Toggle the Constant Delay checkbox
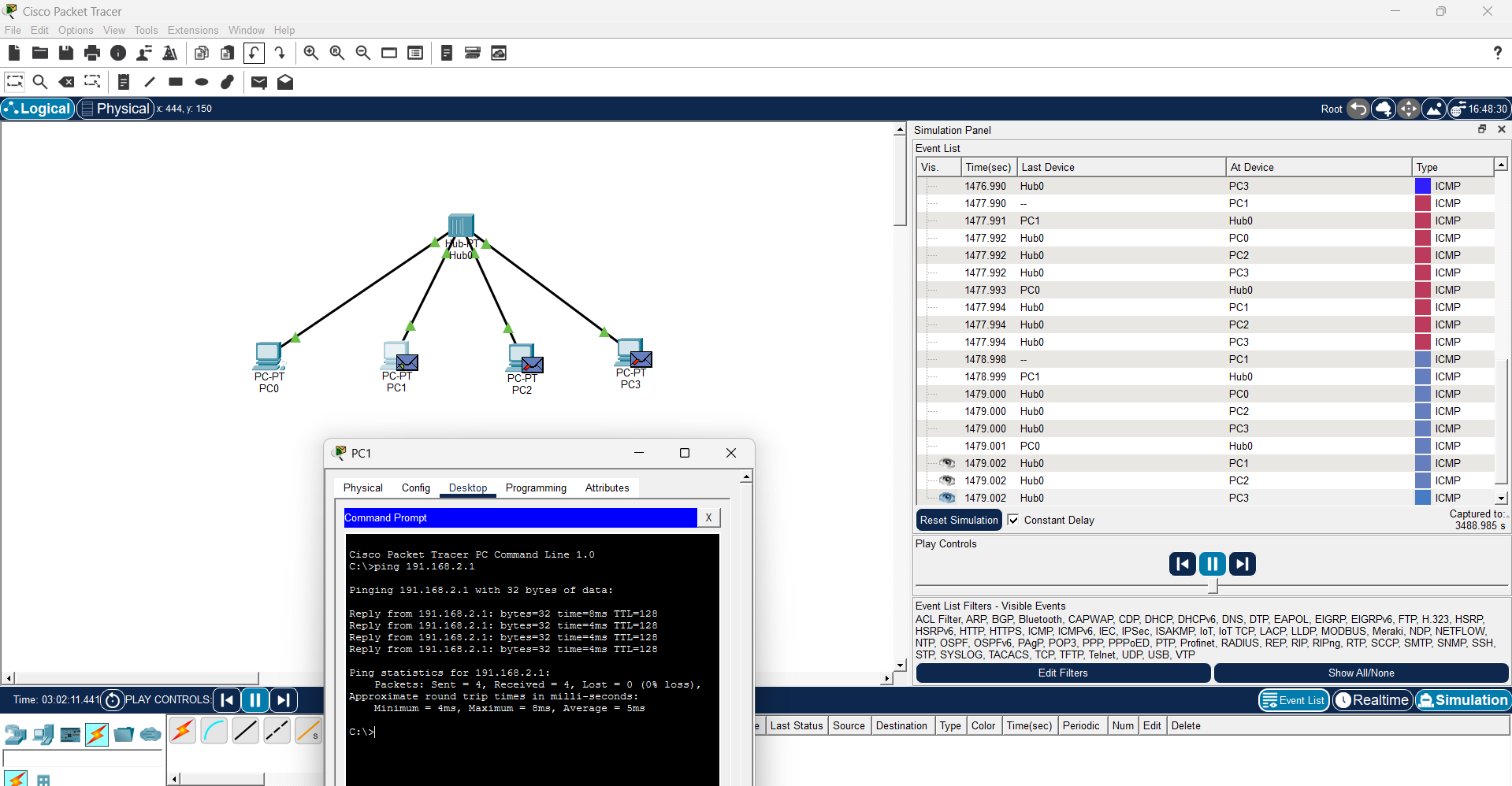Screen dimensions: 1512x786 click(x=1013, y=520)
